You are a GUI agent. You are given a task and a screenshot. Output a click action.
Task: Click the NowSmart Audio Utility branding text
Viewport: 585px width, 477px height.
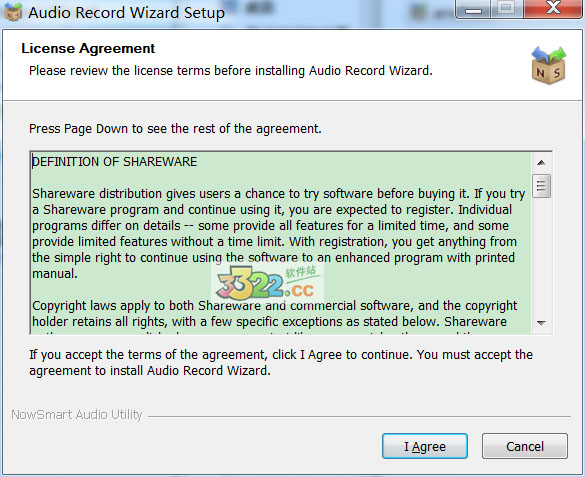[77, 415]
